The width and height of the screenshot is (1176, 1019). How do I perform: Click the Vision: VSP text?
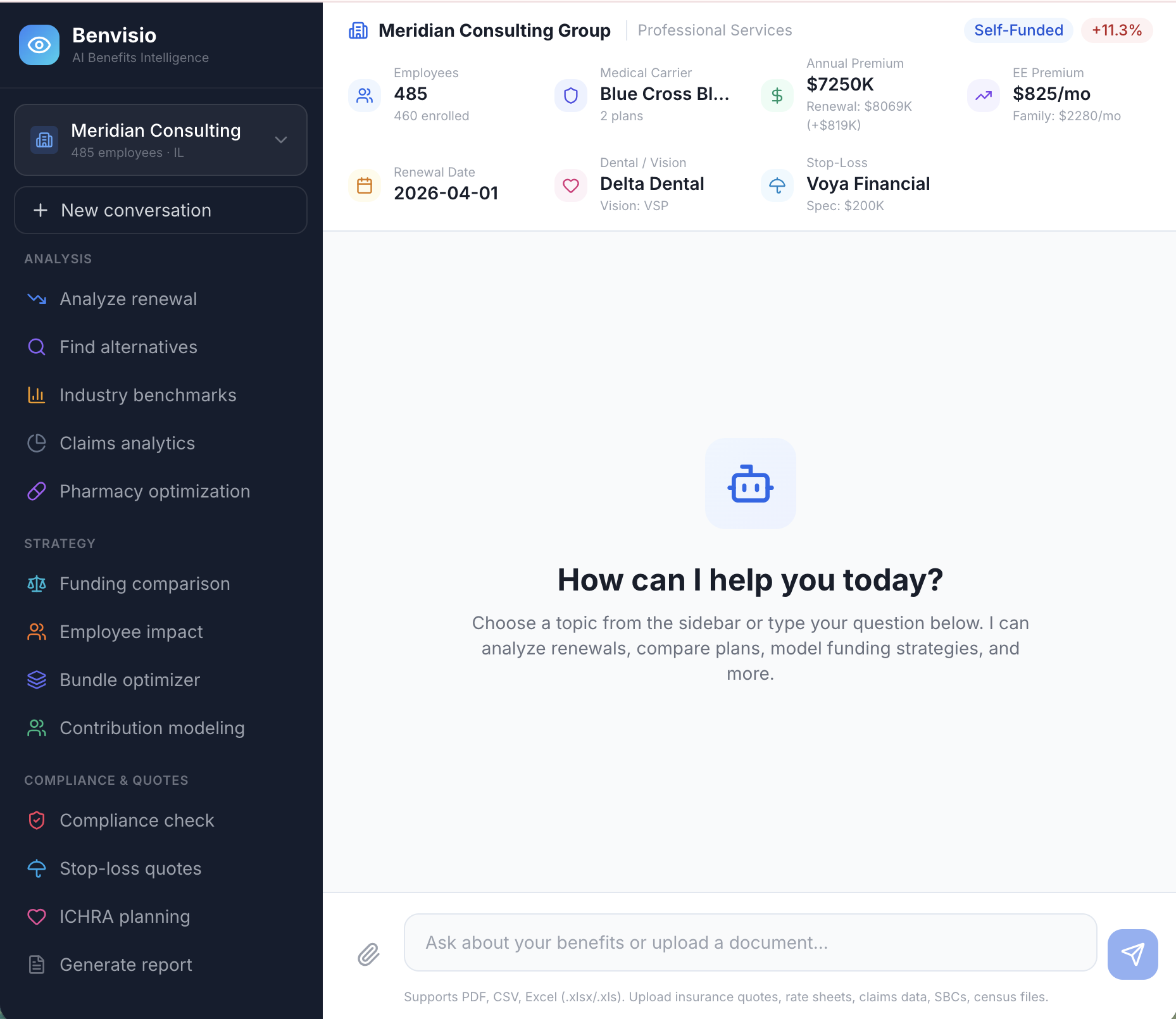point(634,206)
